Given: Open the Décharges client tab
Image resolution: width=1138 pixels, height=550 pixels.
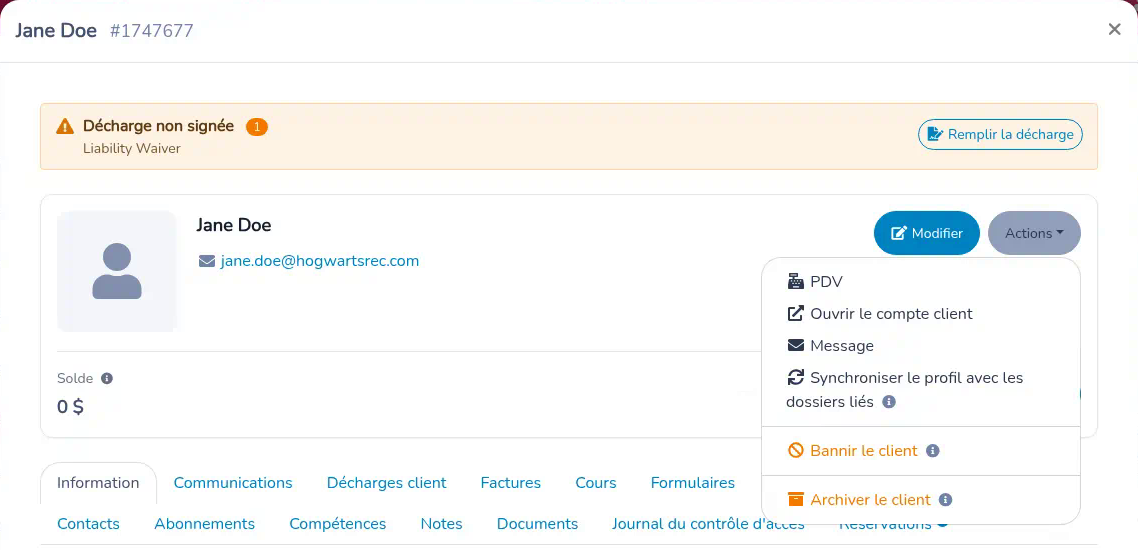Looking at the screenshot, I should (386, 483).
